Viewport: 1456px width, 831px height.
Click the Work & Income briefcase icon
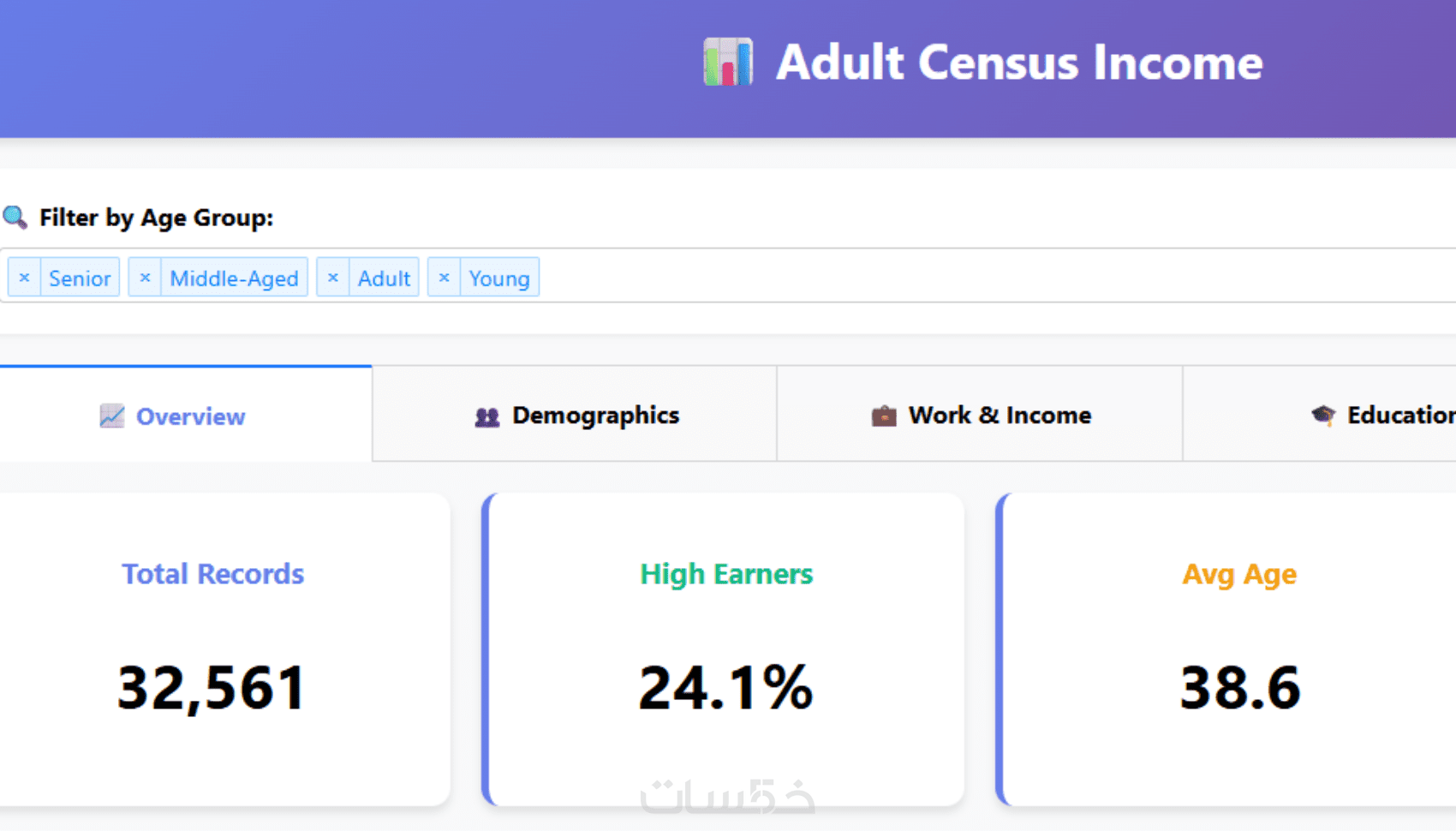[883, 416]
